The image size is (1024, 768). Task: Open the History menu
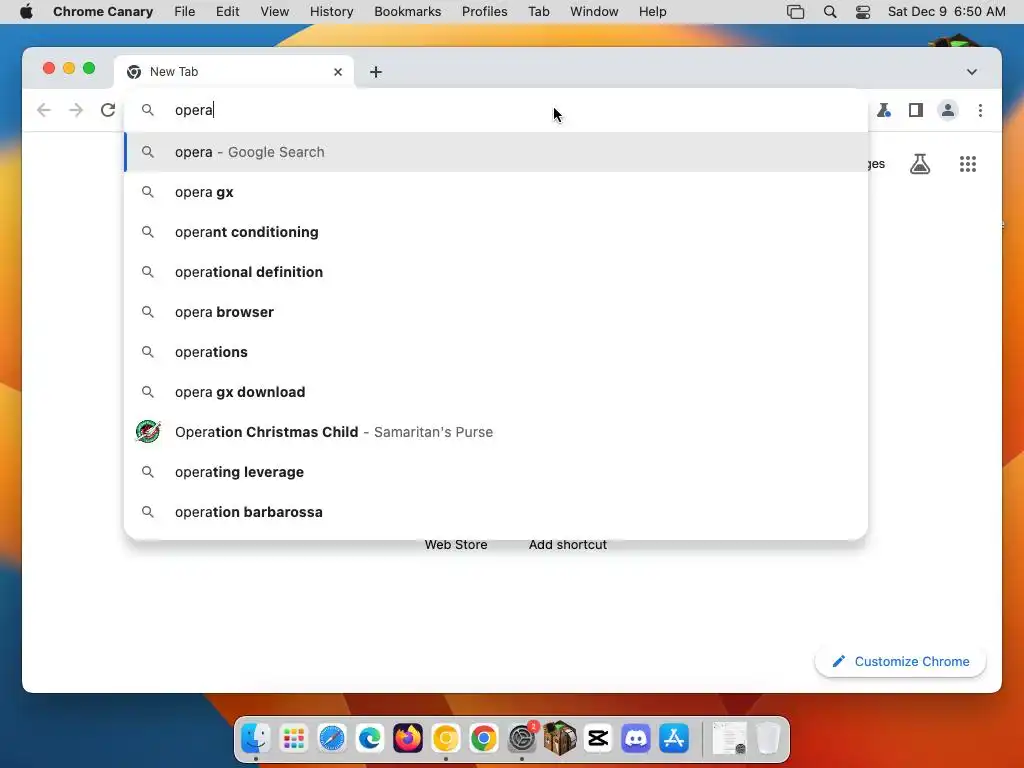[331, 12]
